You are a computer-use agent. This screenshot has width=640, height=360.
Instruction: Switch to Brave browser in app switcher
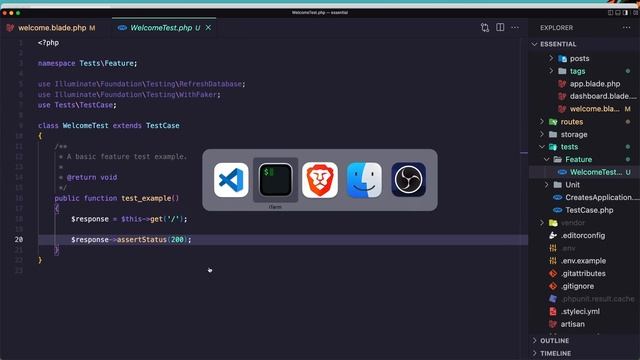[320, 180]
